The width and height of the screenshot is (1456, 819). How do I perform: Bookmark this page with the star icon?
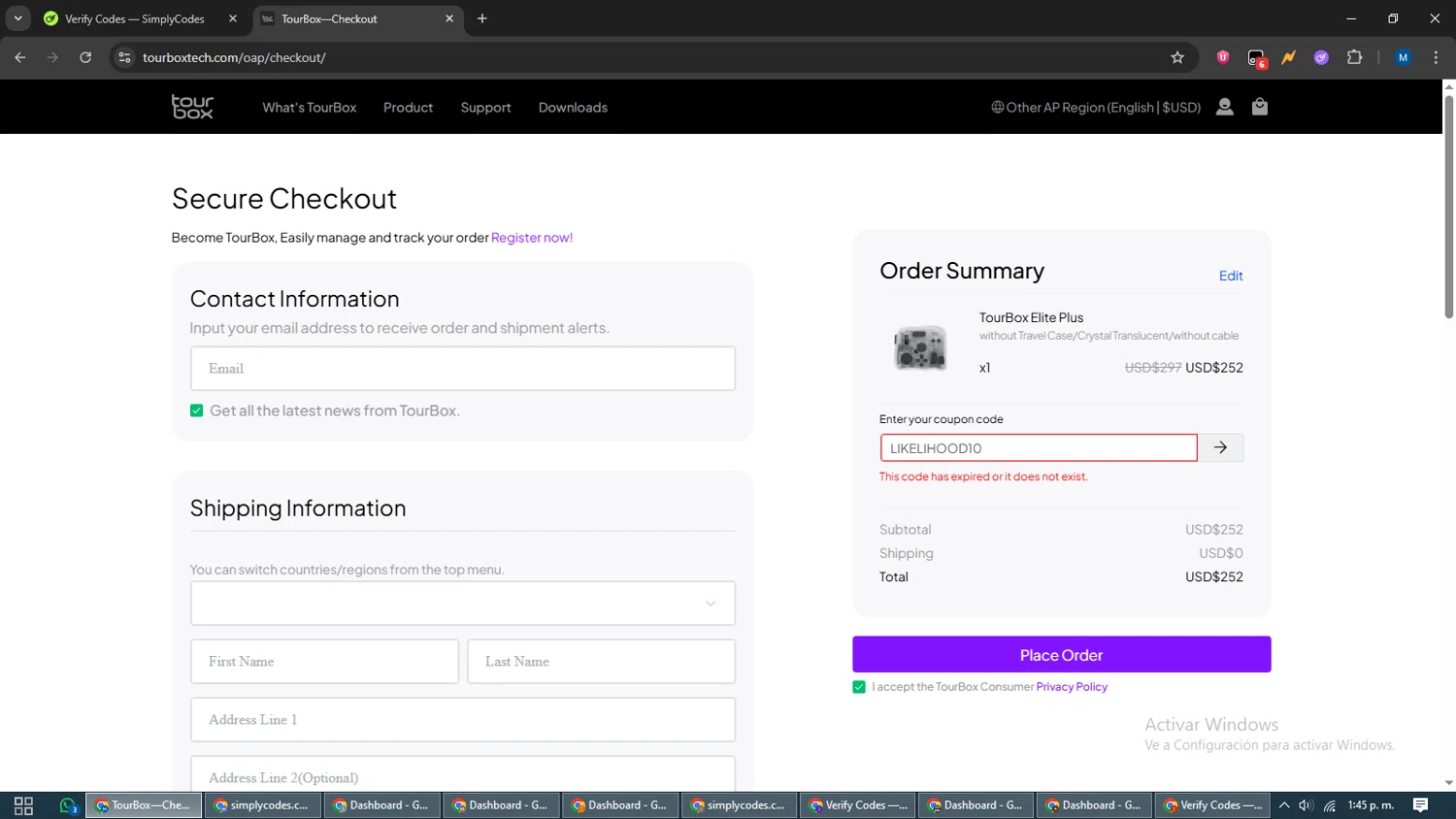pyautogui.click(x=1177, y=57)
